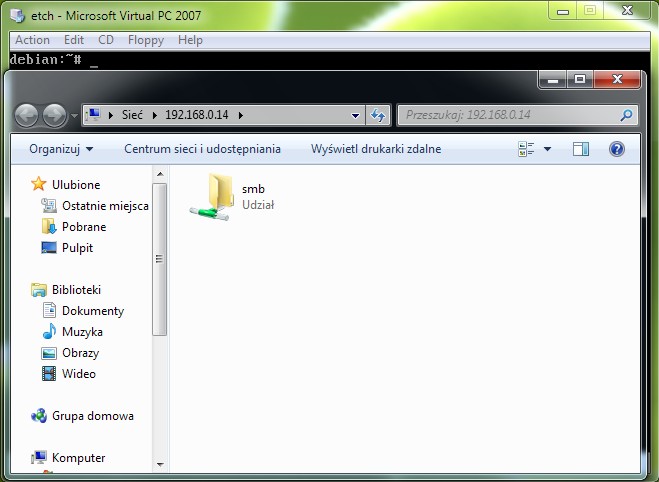Click the navigation pane scroll up arrow
The image size is (659, 482).
pyautogui.click(x=160, y=174)
